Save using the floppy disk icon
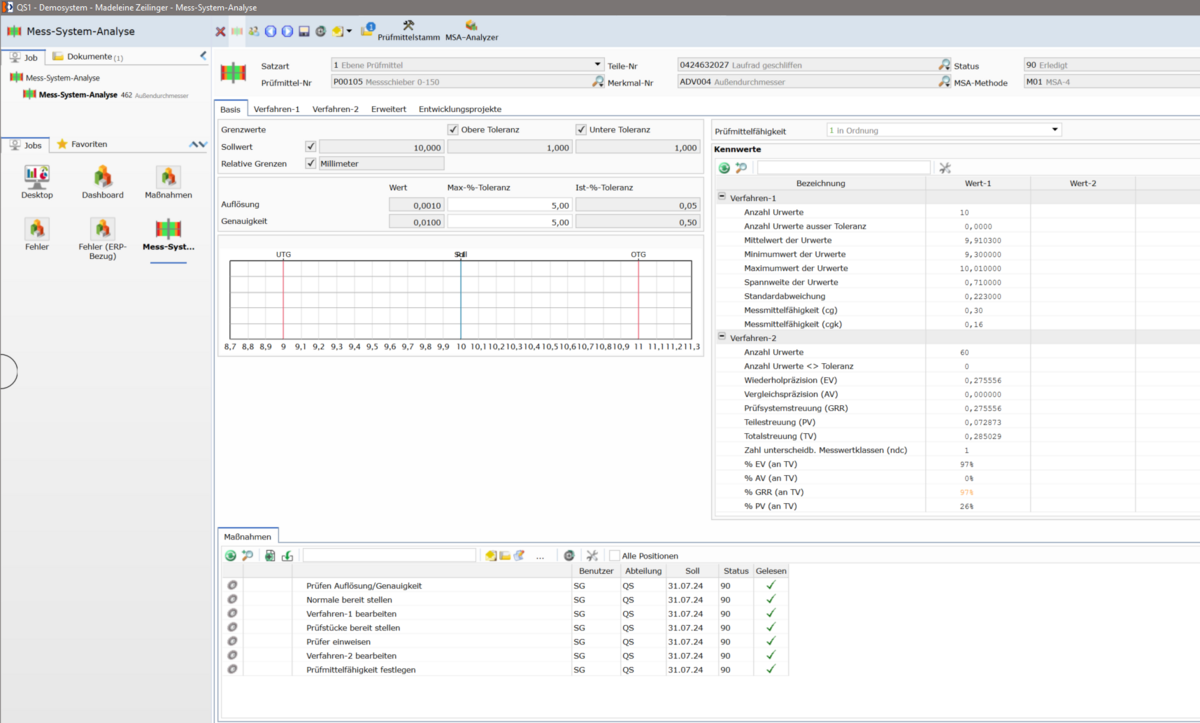The width and height of the screenshot is (1200, 723). pos(304,31)
